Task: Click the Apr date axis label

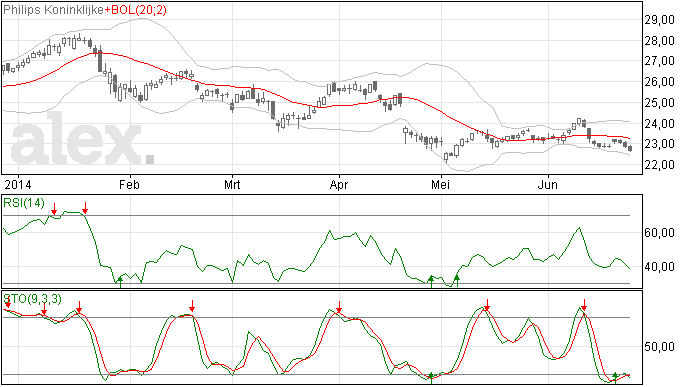Action: pyautogui.click(x=339, y=184)
